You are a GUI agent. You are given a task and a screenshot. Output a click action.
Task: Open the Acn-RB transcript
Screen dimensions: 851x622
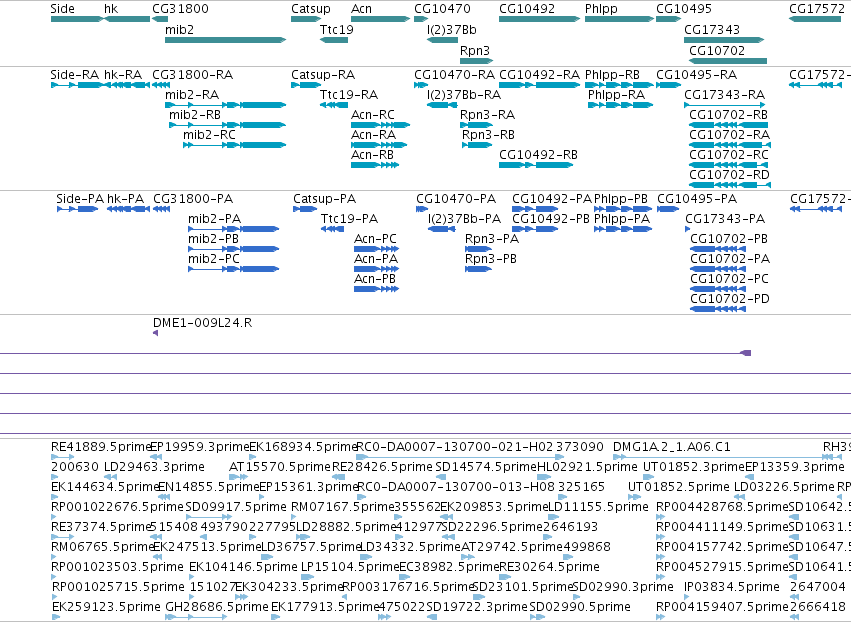pos(375,165)
